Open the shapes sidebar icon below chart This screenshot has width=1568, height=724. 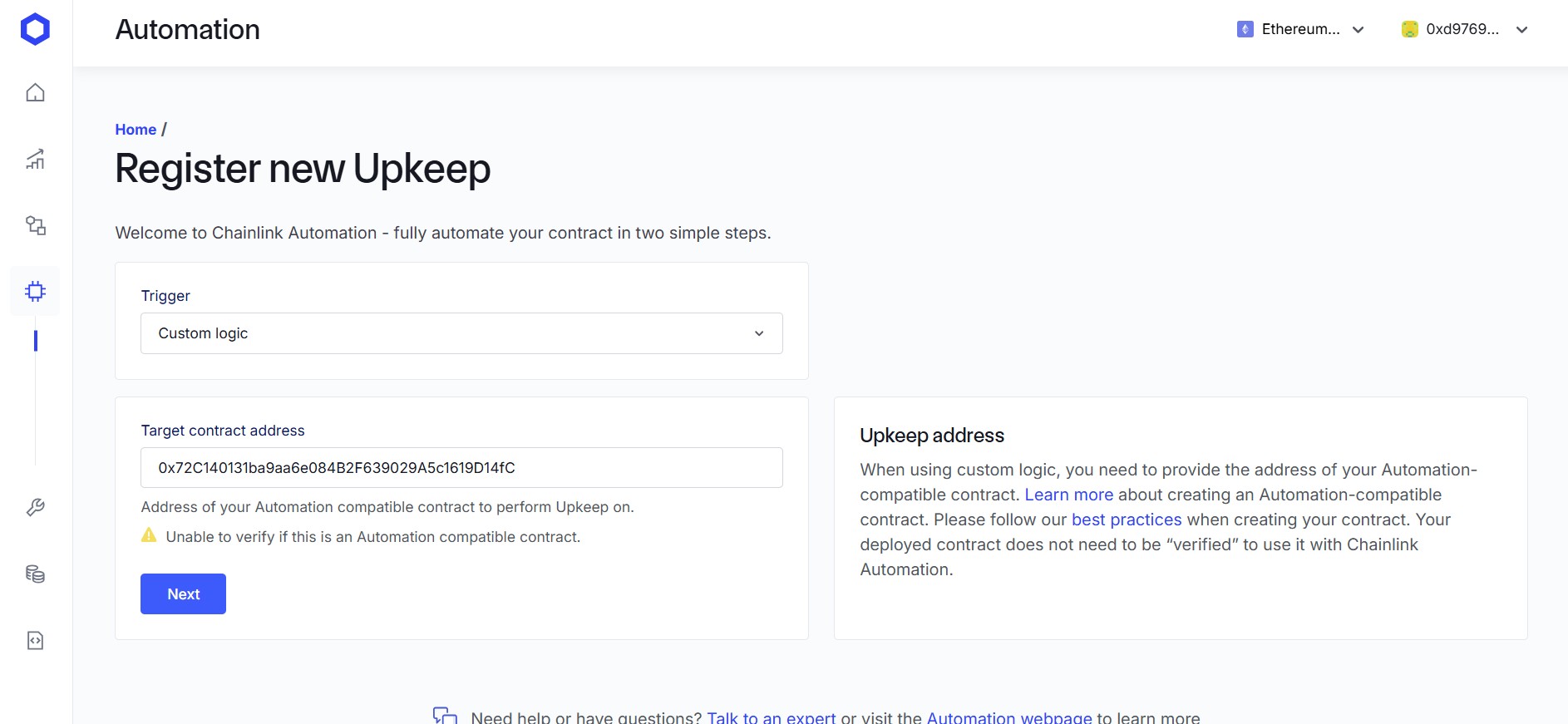[x=35, y=225]
